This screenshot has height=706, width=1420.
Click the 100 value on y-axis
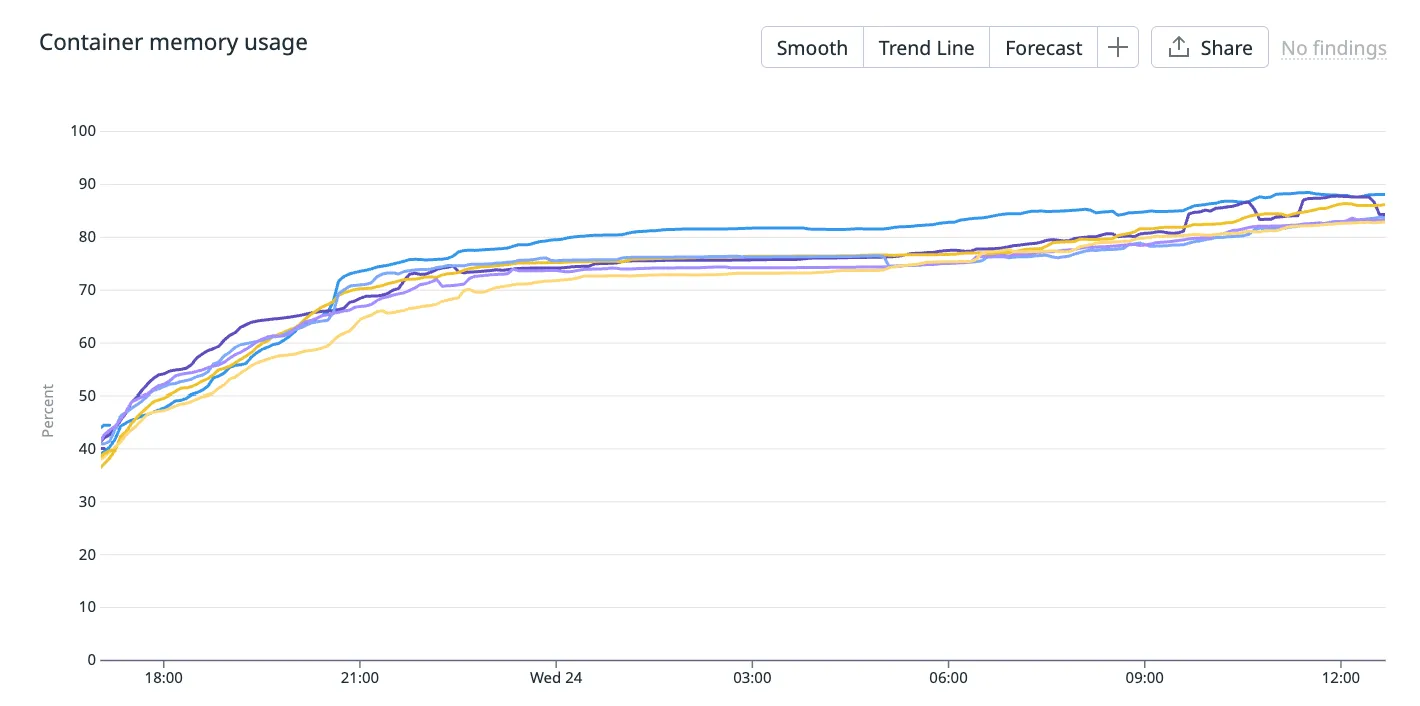click(x=82, y=131)
